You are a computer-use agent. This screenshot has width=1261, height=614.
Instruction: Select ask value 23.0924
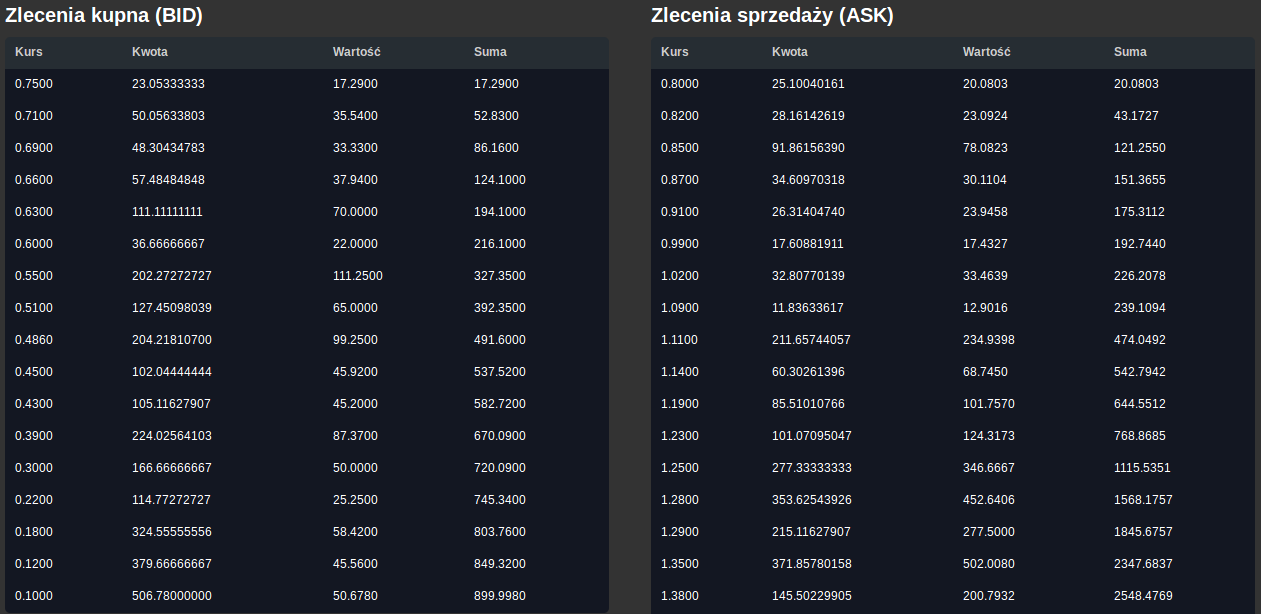985,116
